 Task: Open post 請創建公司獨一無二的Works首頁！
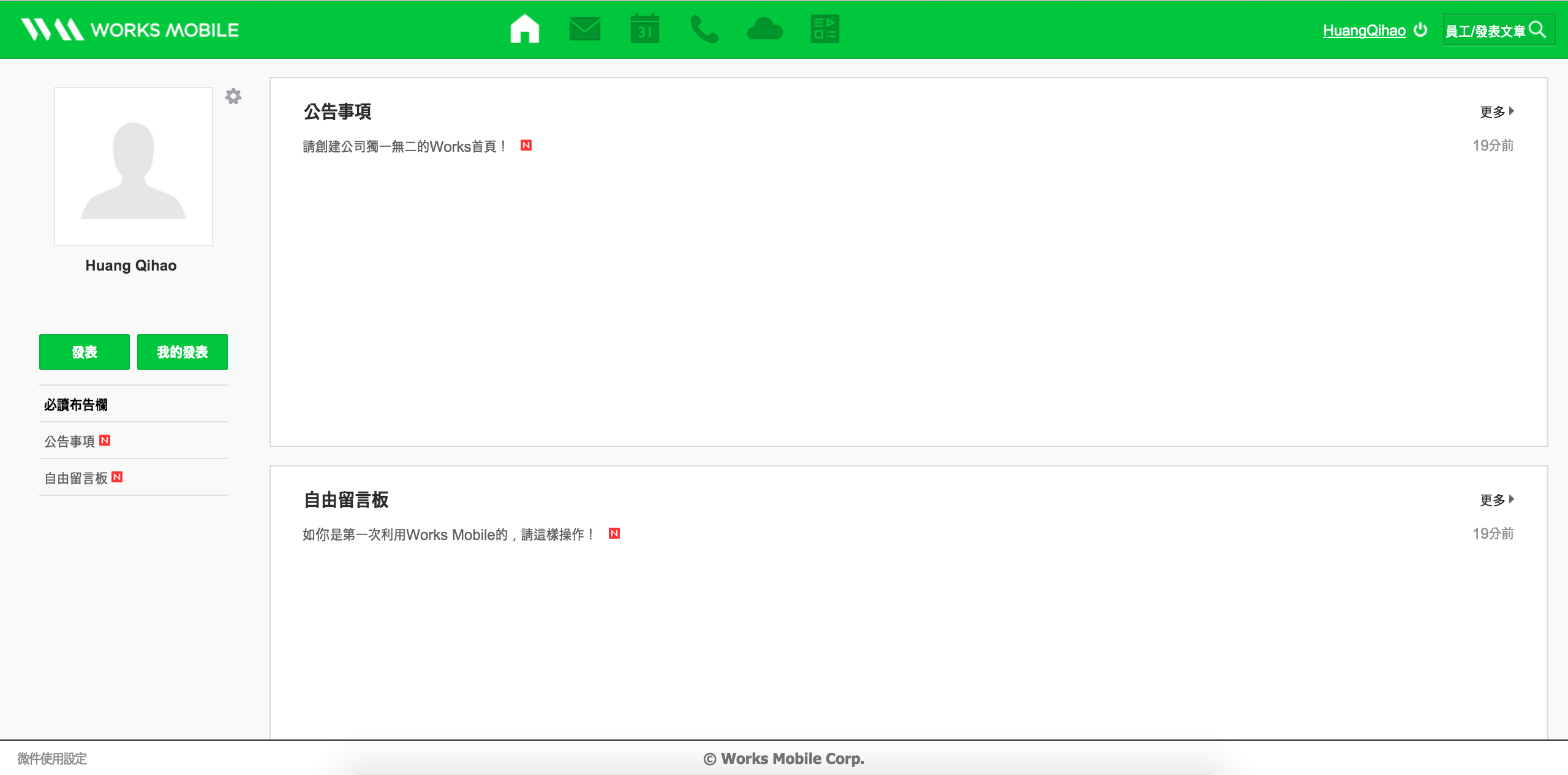tap(405, 146)
